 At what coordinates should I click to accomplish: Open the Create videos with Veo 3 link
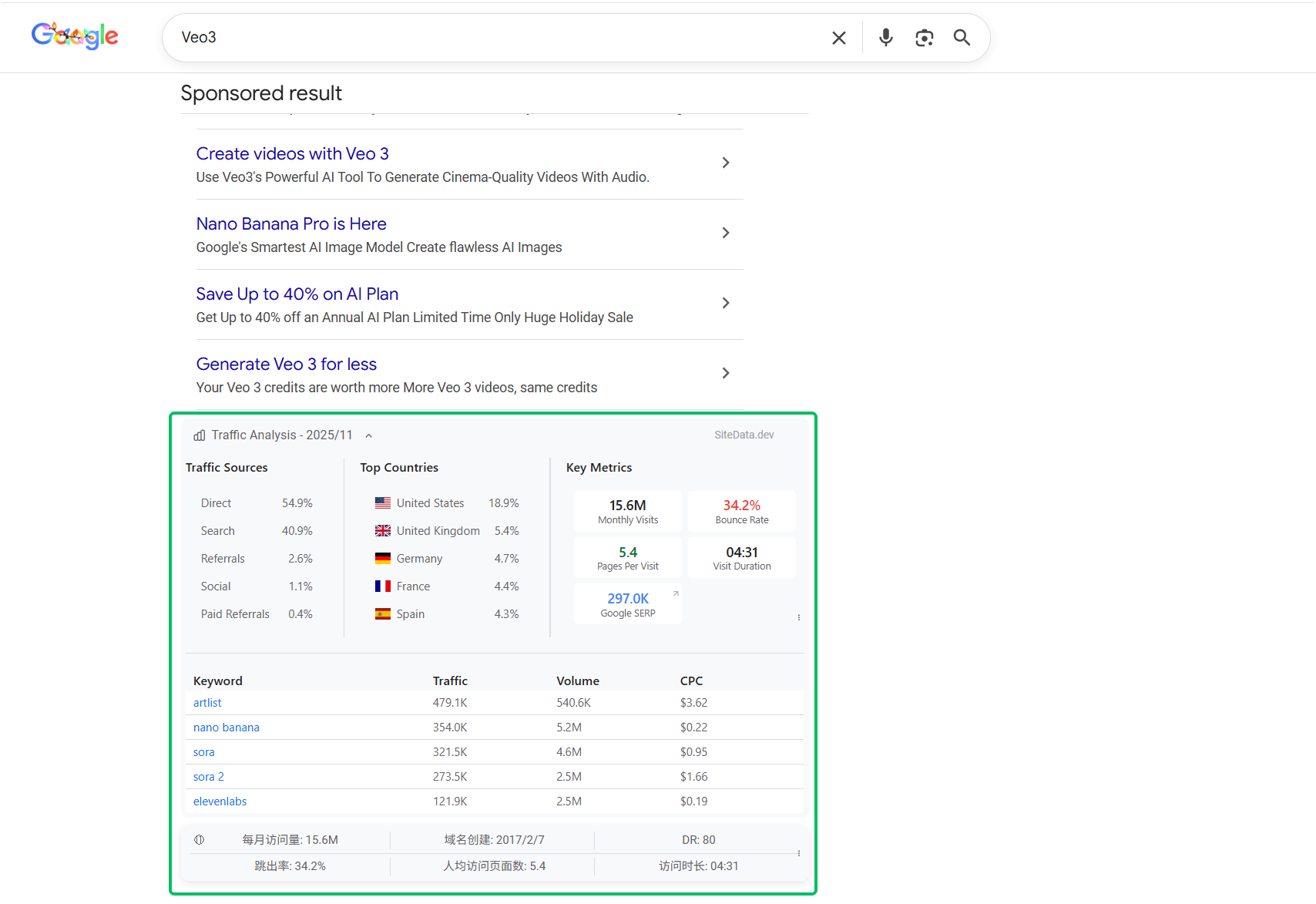pyautogui.click(x=293, y=154)
